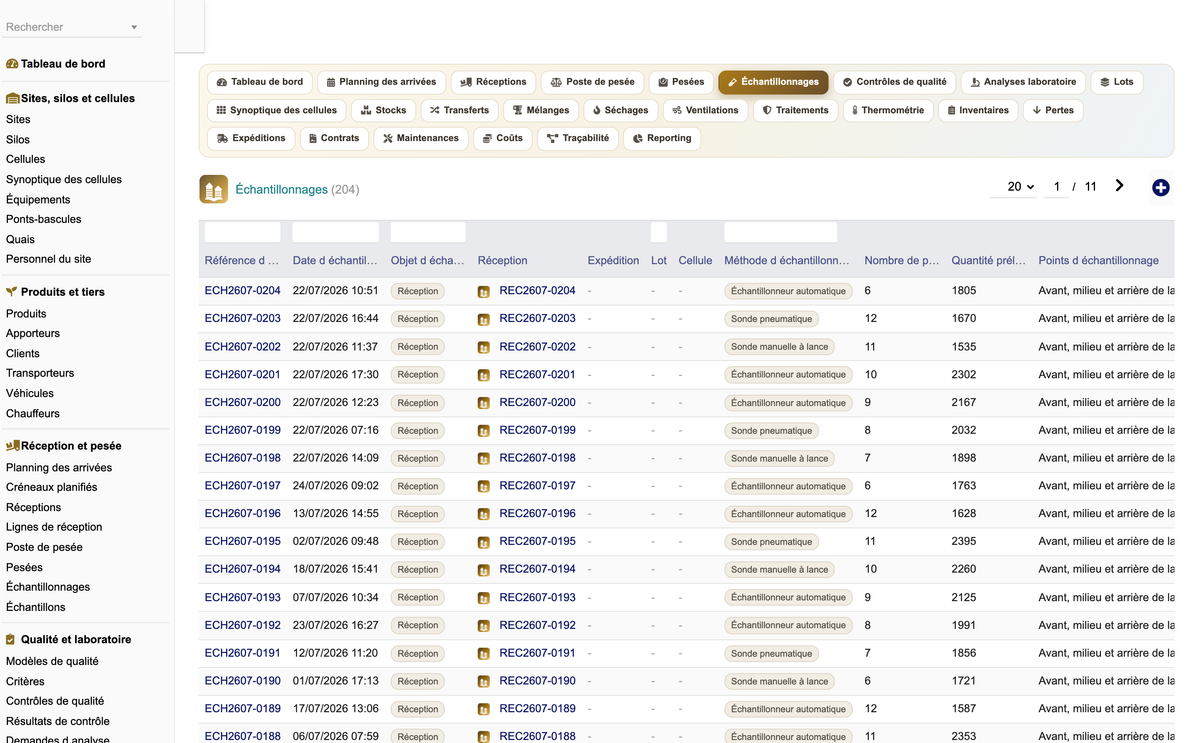Click the reception icon beside REC2607-0197
The height and width of the screenshot is (743, 1200).
[x=484, y=486]
